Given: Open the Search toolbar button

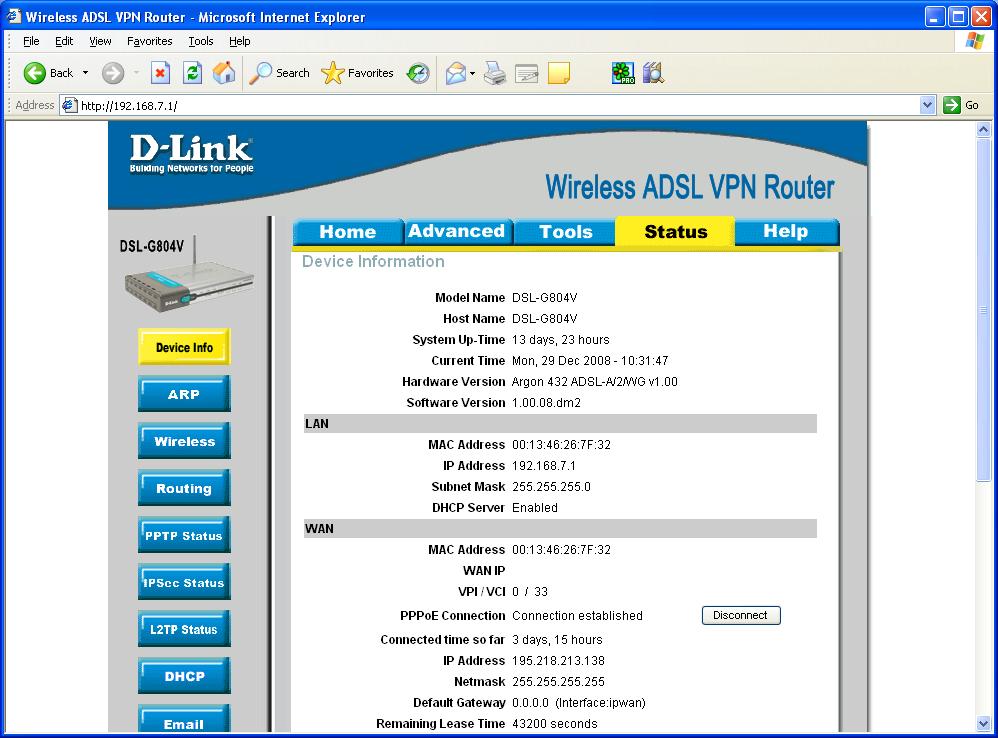Looking at the screenshot, I should (x=279, y=73).
